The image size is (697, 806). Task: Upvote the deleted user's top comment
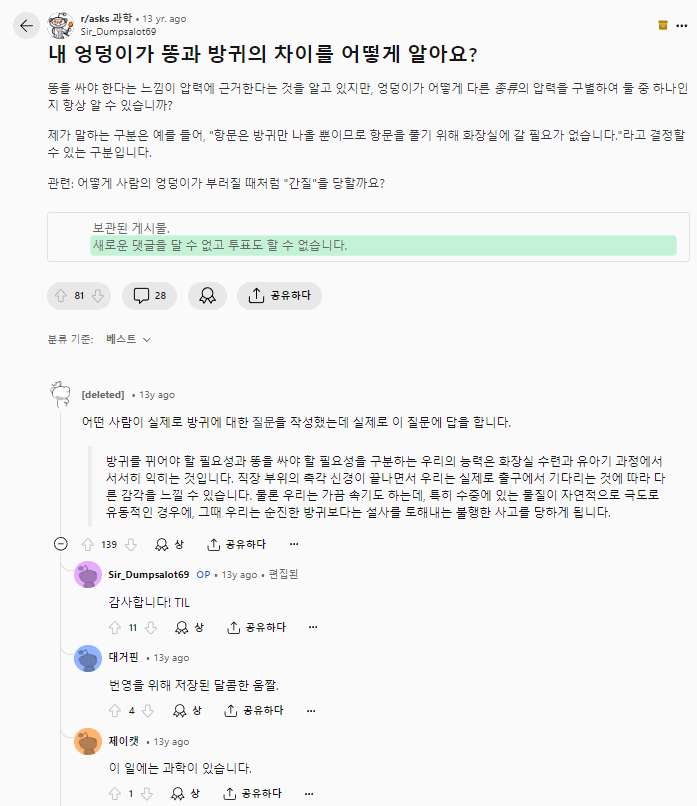87,544
